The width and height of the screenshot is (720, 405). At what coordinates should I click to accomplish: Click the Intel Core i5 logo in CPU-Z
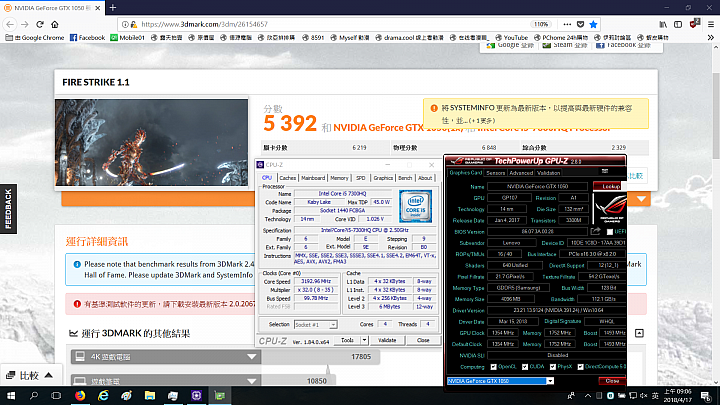416,207
